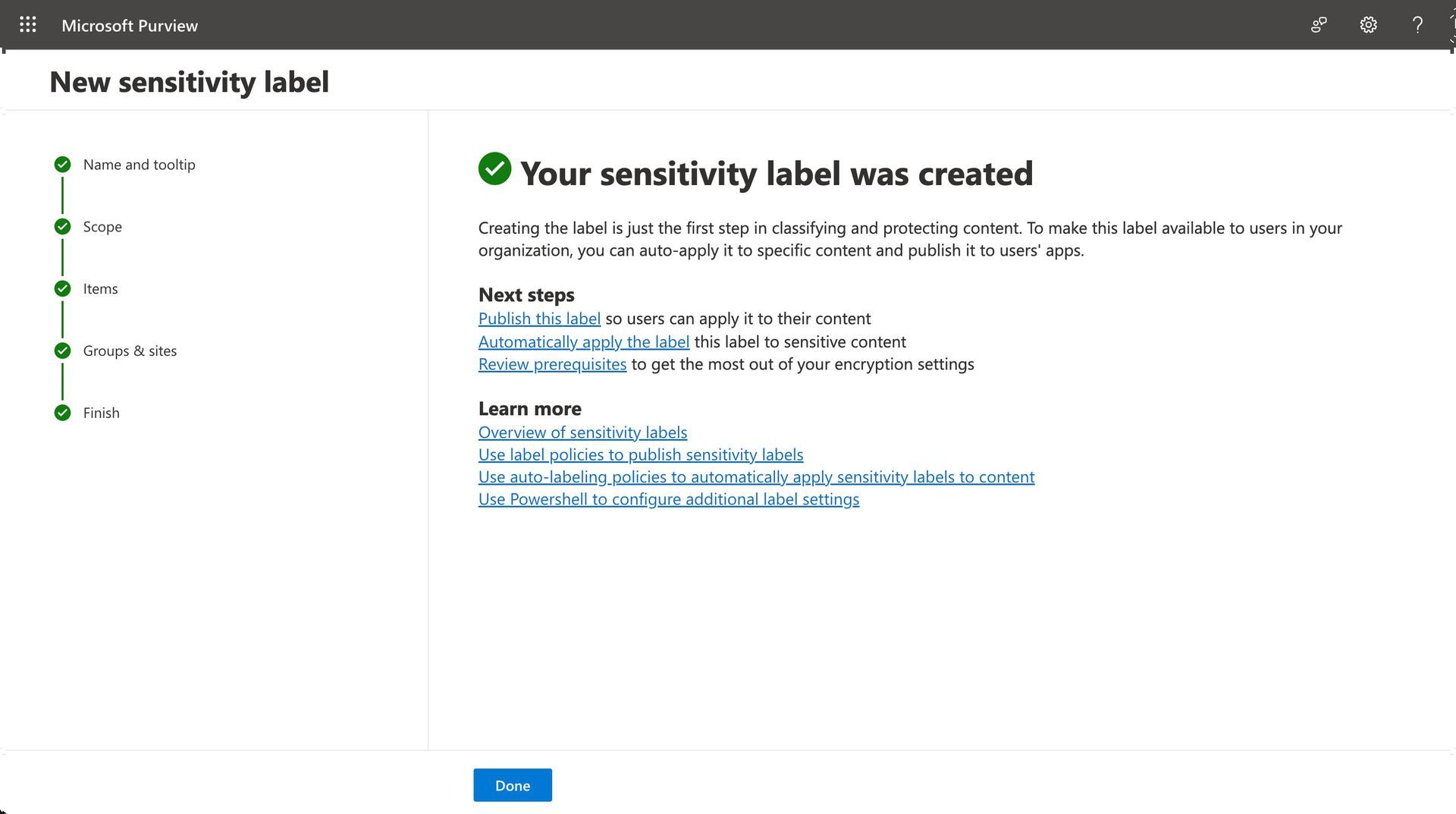Click the Microsoft Purview title
The height and width of the screenshot is (814, 1456).
click(x=130, y=25)
